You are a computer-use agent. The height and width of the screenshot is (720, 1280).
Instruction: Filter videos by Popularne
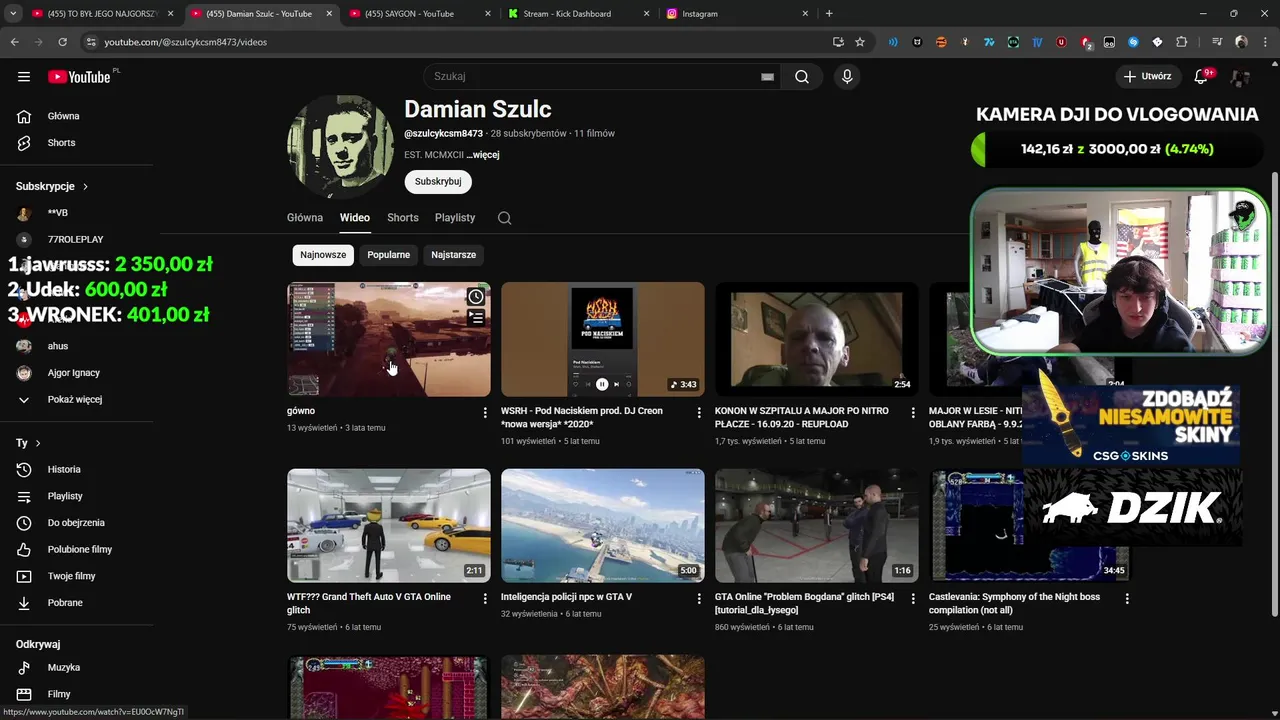point(388,255)
